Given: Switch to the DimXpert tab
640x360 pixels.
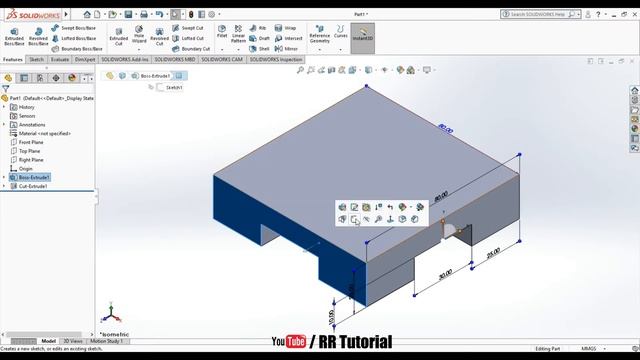Looking at the screenshot, I should click(x=85, y=60).
